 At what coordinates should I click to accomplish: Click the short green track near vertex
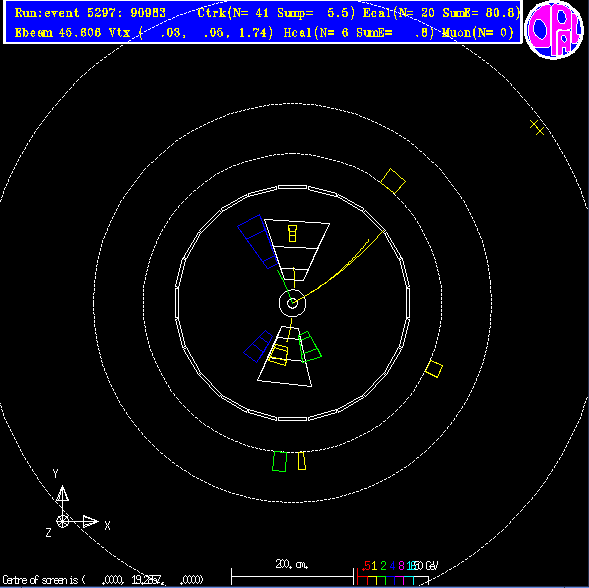284,286
